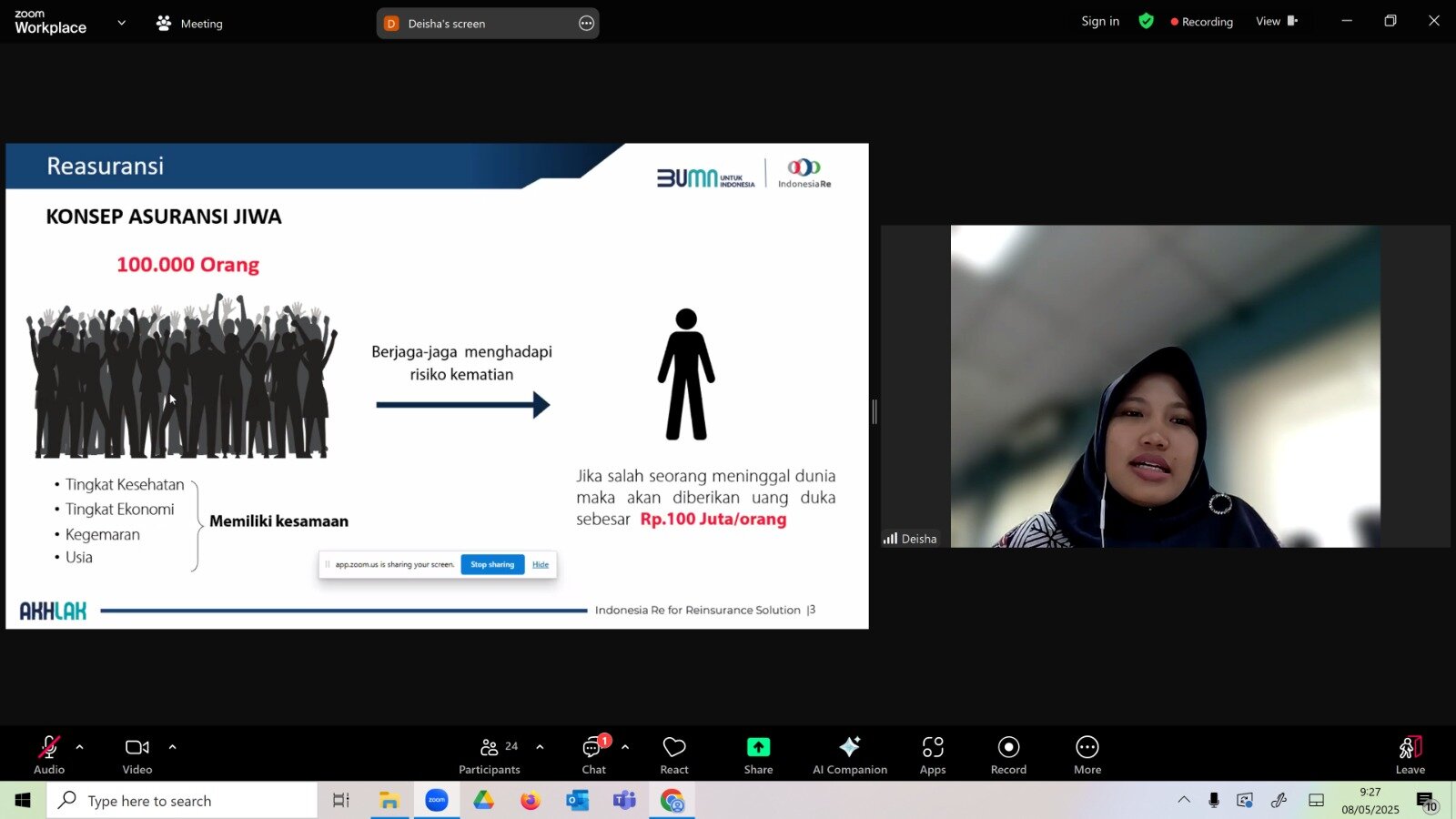Viewport: 1456px width, 819px height.
Task: Open File Explorer from the taskbar
Action: pyautogui.click(x=389, y=801)
